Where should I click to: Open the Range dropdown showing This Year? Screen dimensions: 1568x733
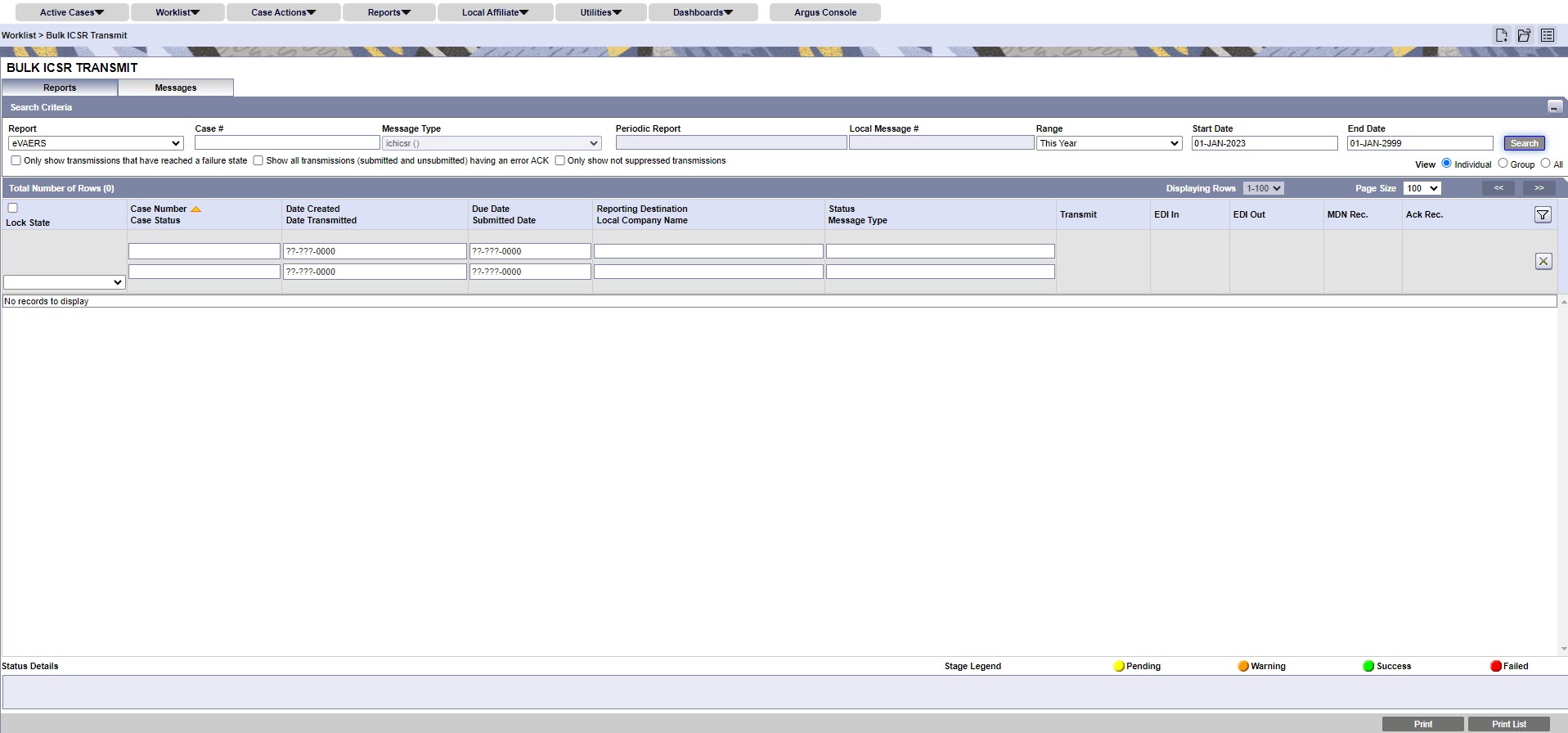click(1109, 143)
